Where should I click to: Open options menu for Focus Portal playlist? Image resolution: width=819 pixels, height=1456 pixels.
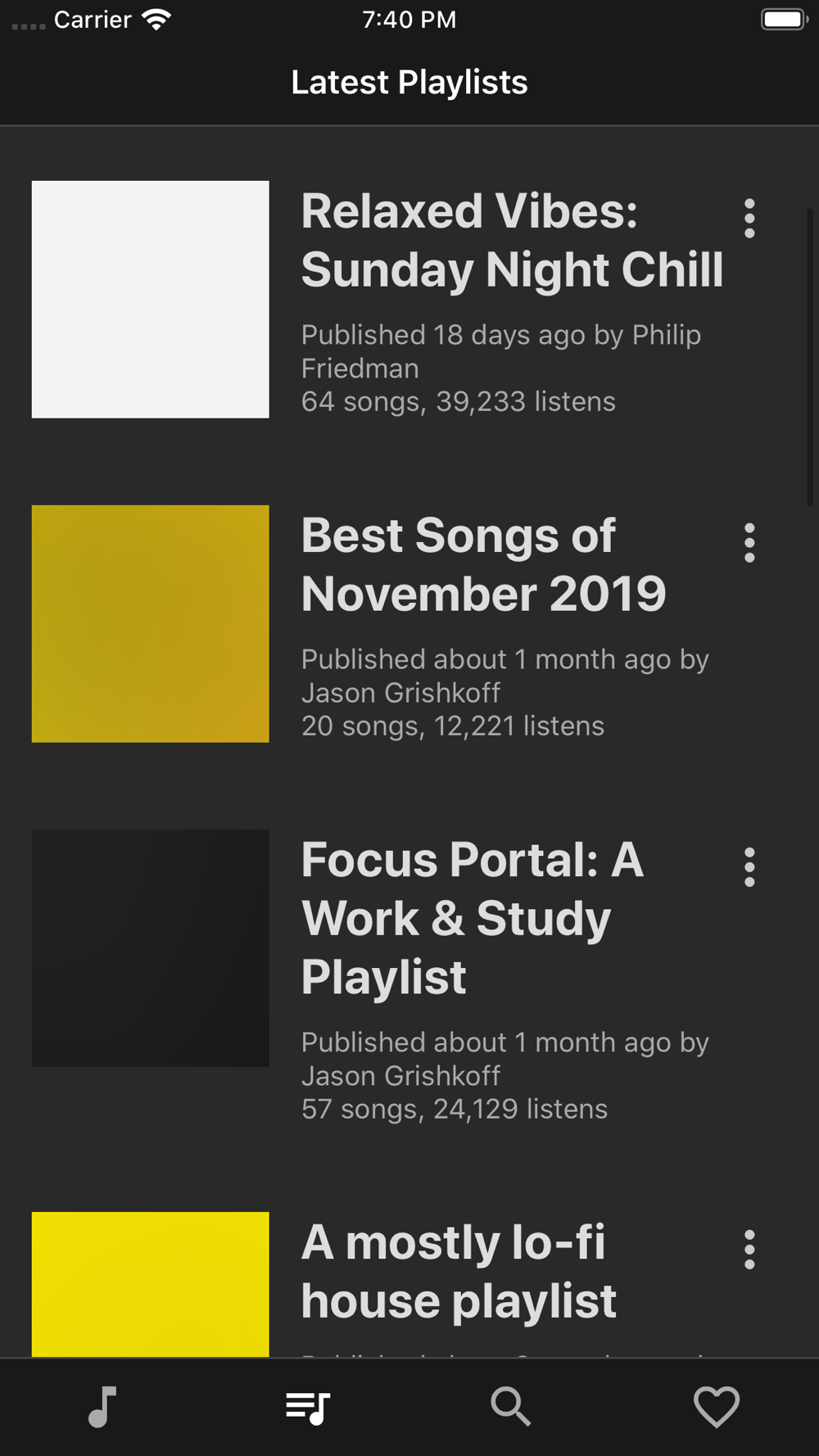tap(749, 867)
